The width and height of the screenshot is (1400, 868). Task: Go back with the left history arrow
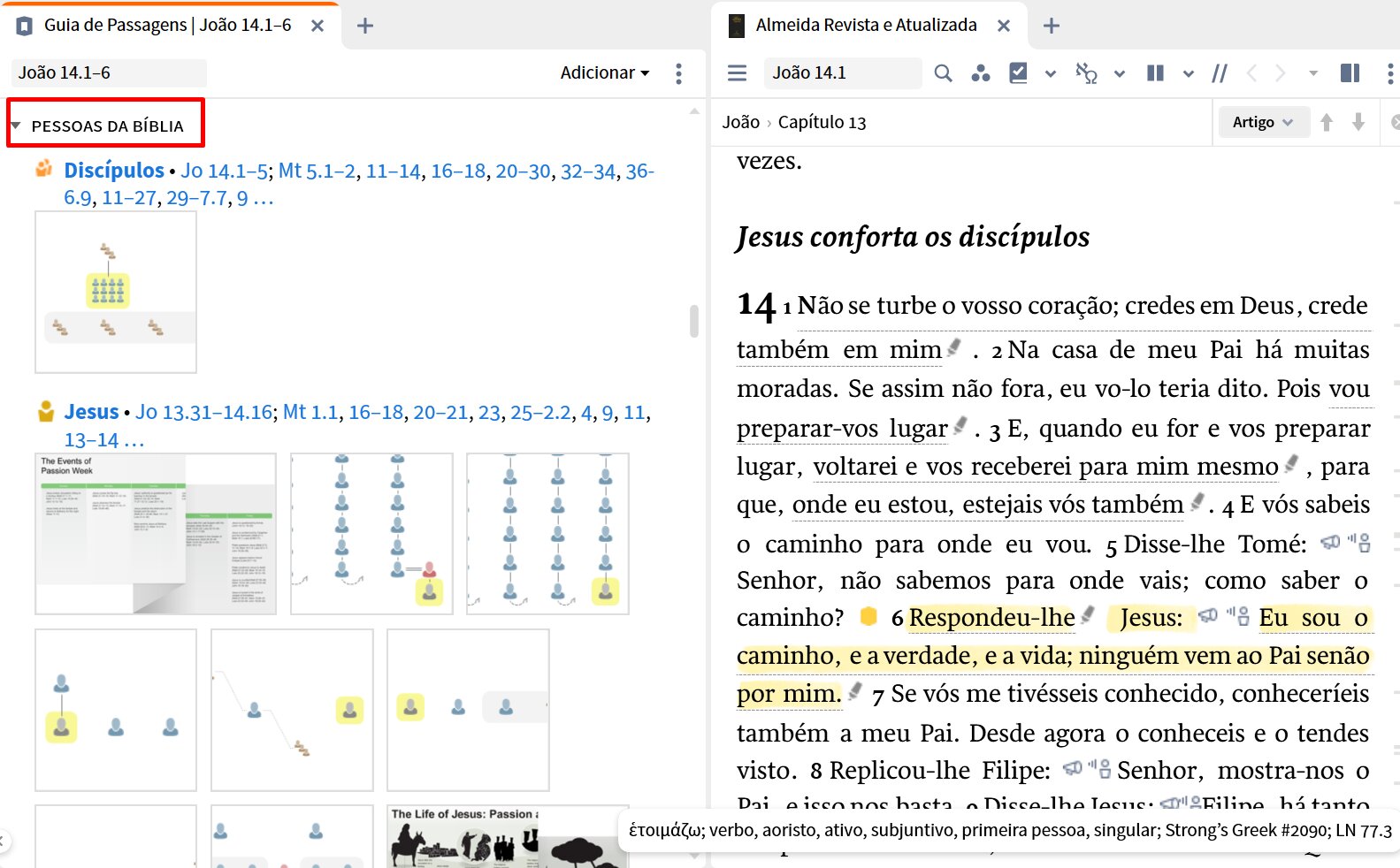coord(1251,72)
